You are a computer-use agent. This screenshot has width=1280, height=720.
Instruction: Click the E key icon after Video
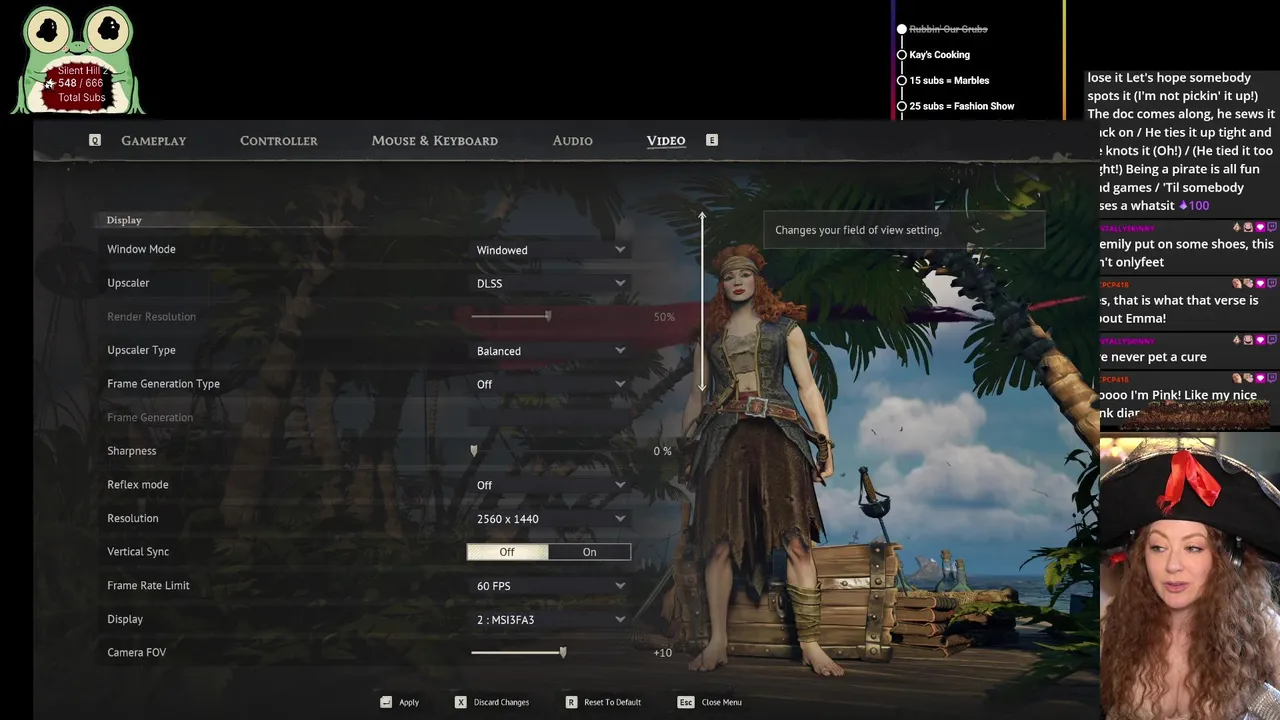[712, 140]
